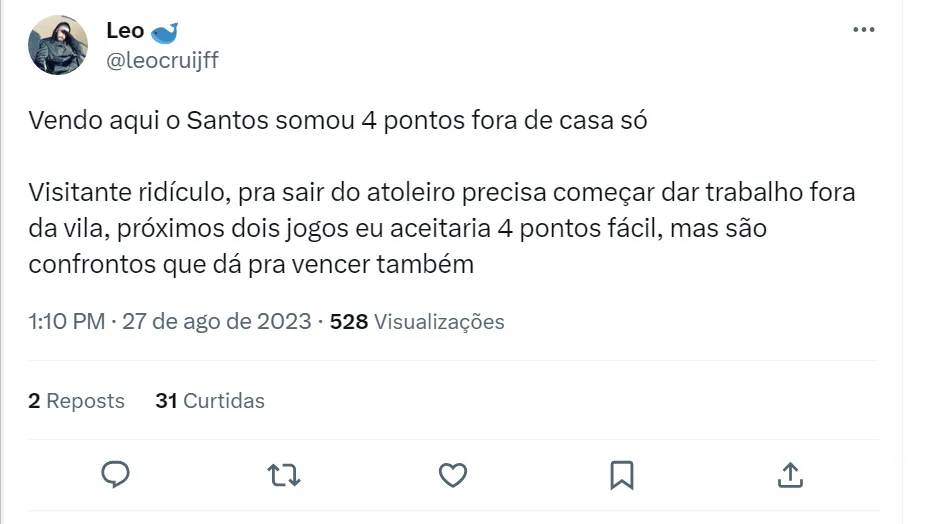Image resolution: width=928 pixels, height=524 pixels.
Task: Click the whale emoji beside Leo's name
Action: [x=164, y=31]
